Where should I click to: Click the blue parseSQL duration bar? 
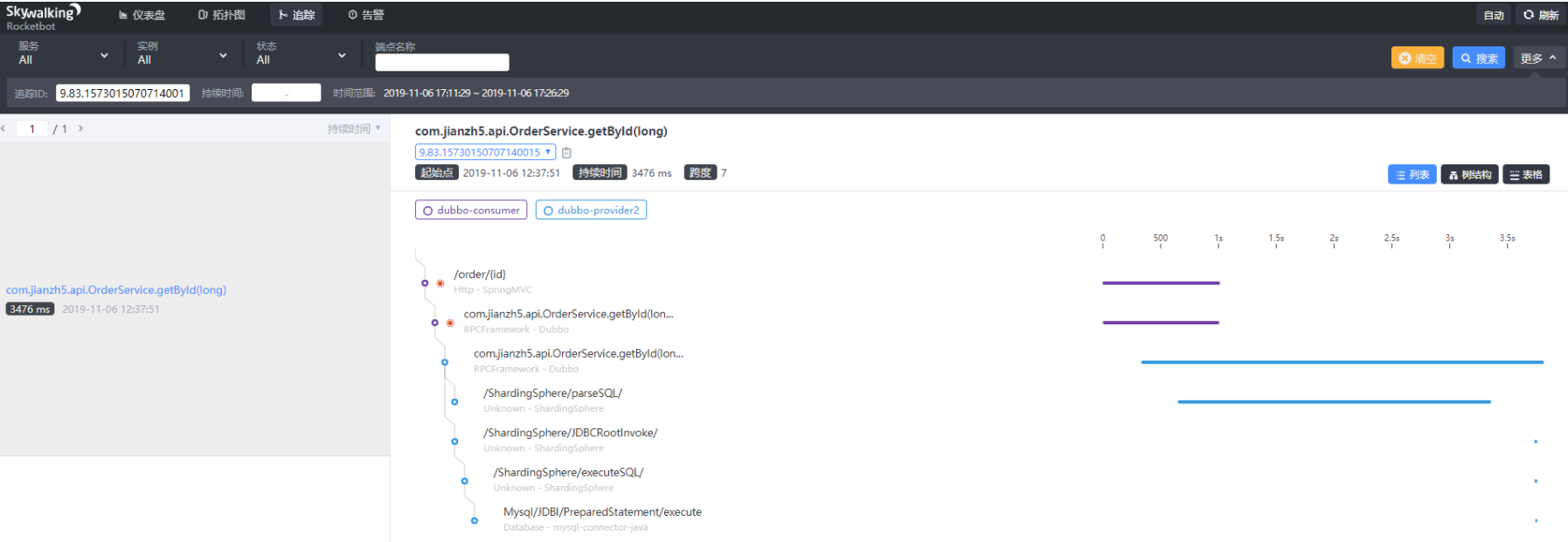point(1334,402)
